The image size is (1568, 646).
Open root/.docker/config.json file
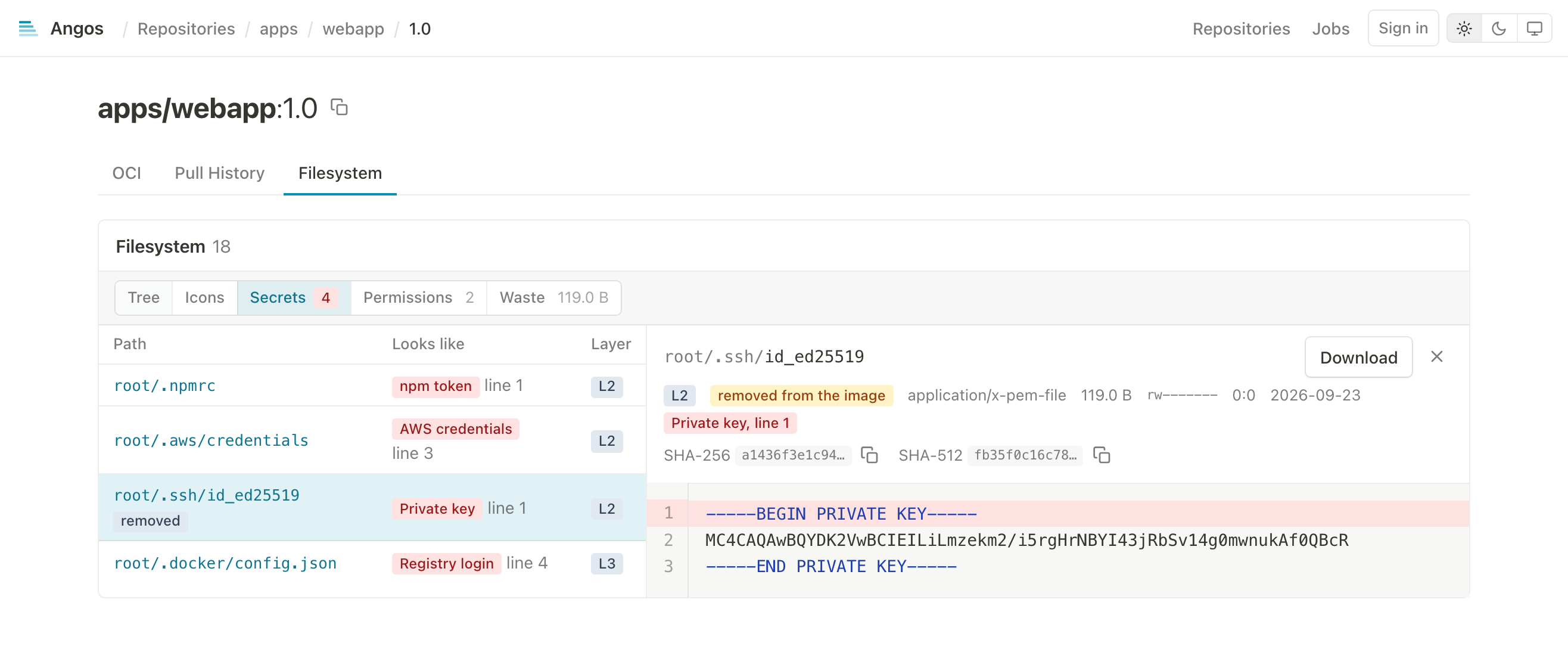click(x=225, y=563)
